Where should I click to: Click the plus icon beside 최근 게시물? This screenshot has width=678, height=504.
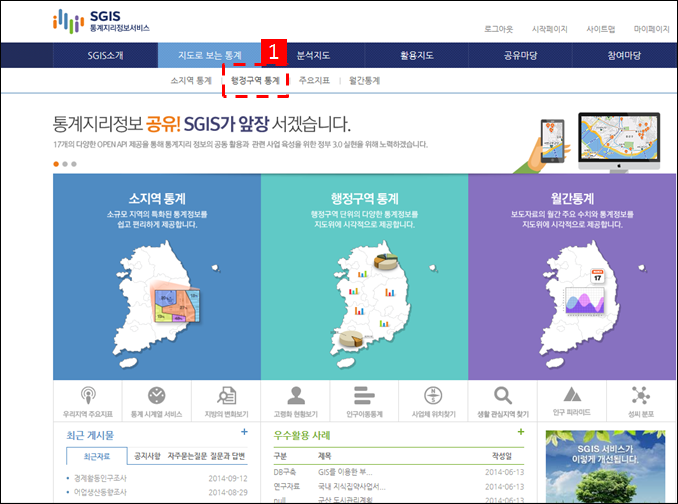pyautogui.click(x=244, y=432)
